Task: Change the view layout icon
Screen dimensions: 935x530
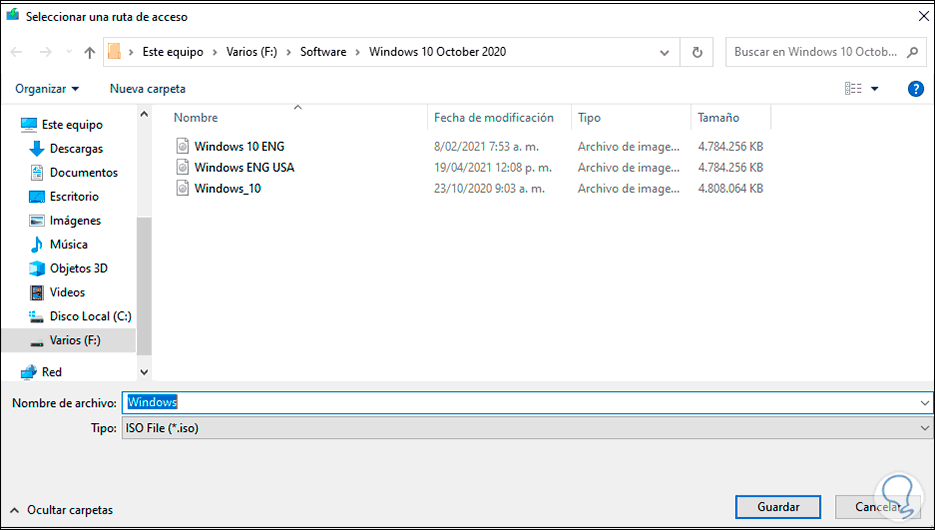Action: pyautogui.click(x=853, y=89)
